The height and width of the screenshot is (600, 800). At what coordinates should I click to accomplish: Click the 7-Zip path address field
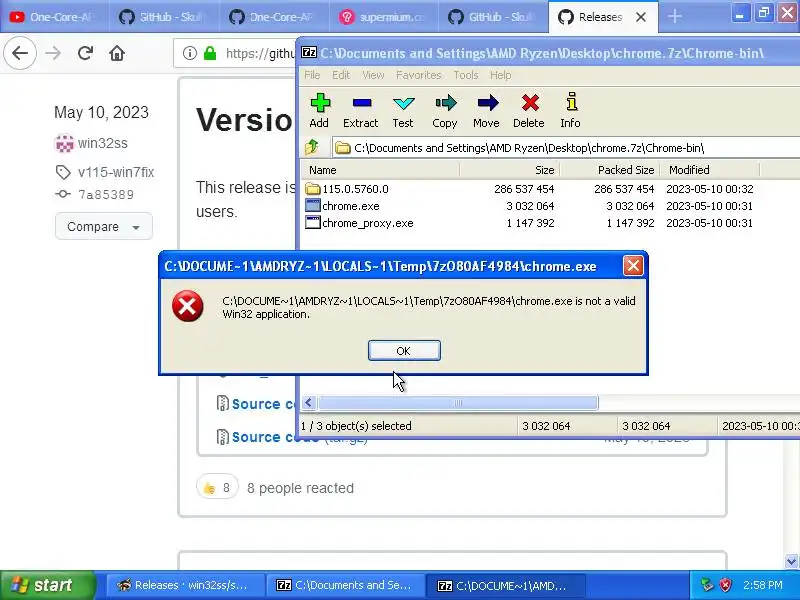coord(566,148)
